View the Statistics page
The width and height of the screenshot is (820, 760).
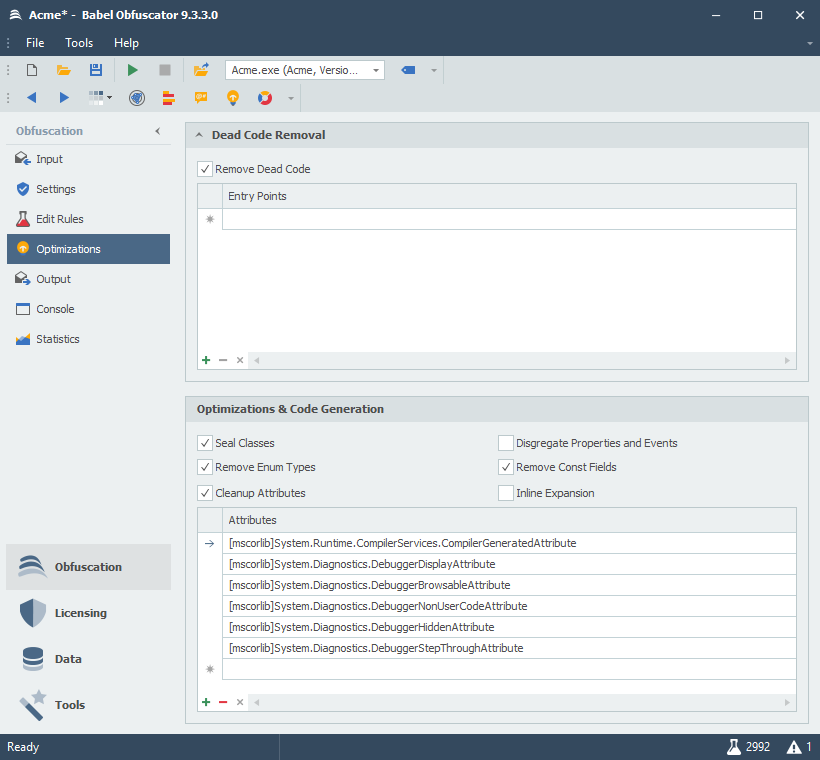coord(88,339)
